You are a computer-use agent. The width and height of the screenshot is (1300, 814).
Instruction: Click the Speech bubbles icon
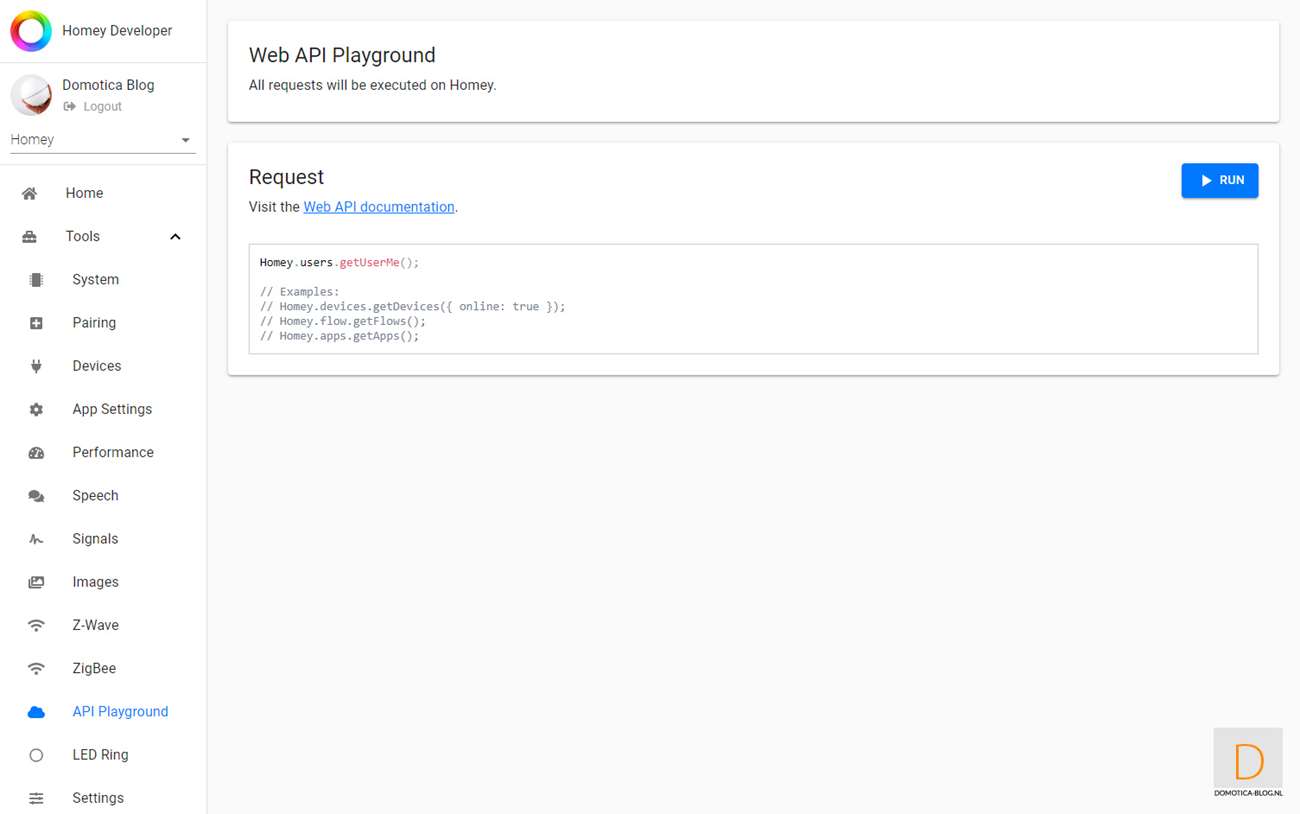[x=36, y=496]
